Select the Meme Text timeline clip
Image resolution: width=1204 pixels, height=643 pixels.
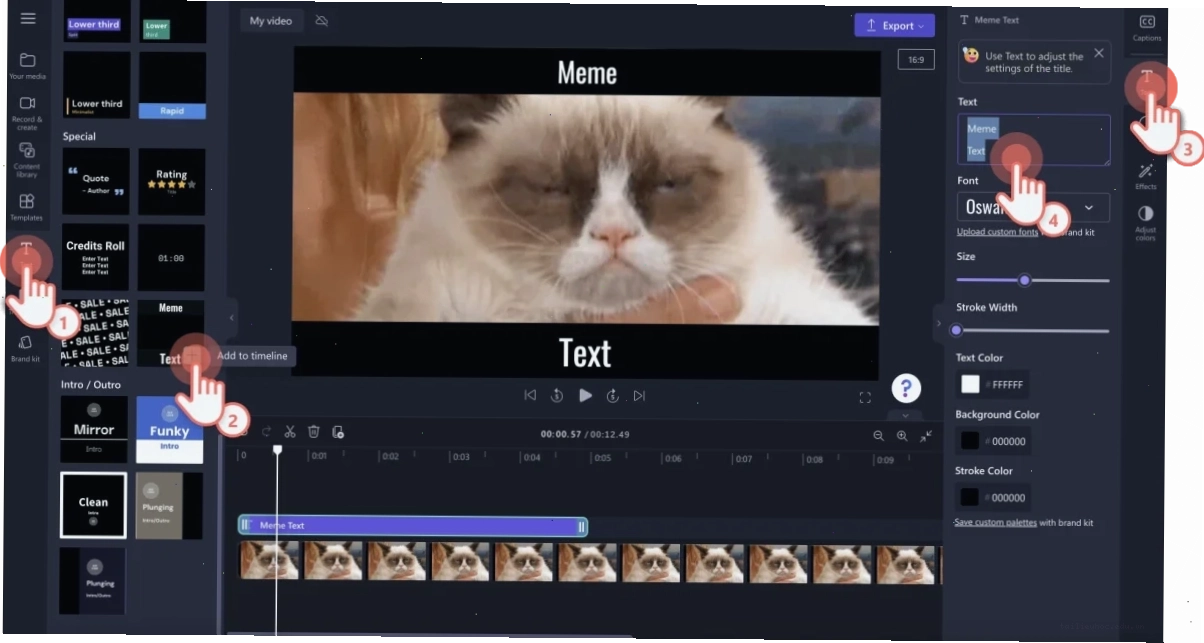click(412, 526)
